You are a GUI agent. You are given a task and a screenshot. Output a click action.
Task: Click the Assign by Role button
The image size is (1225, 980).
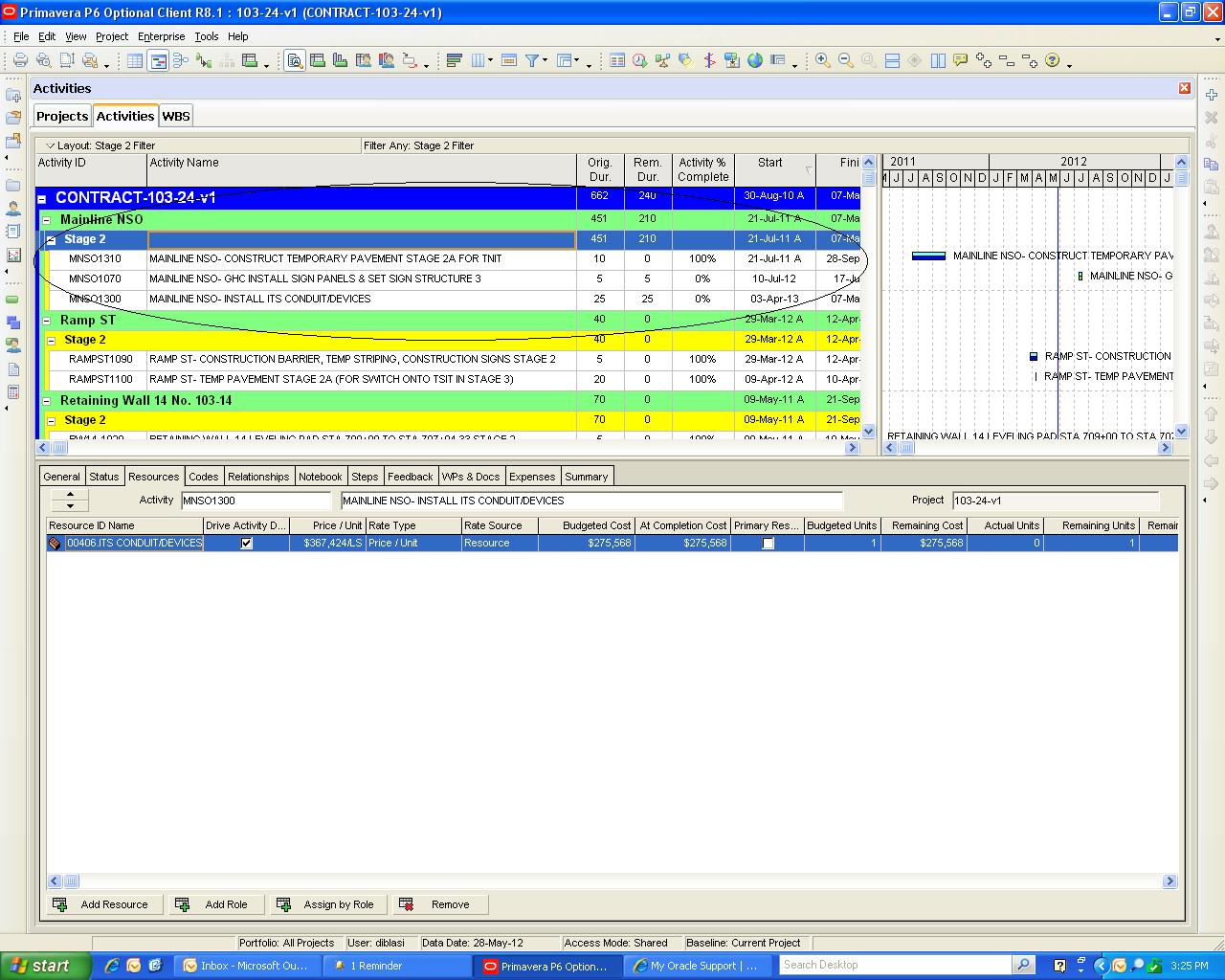coord(329,904)
